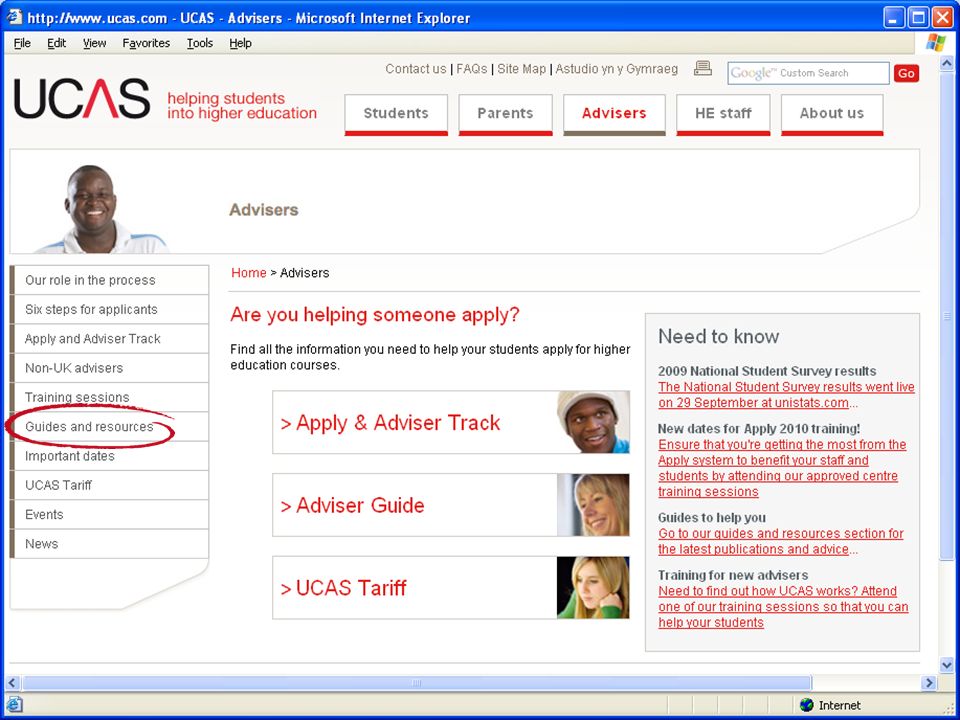Click the UCAS logo
The height and width of the screenshot is (720, 960).
pos(82,99)
